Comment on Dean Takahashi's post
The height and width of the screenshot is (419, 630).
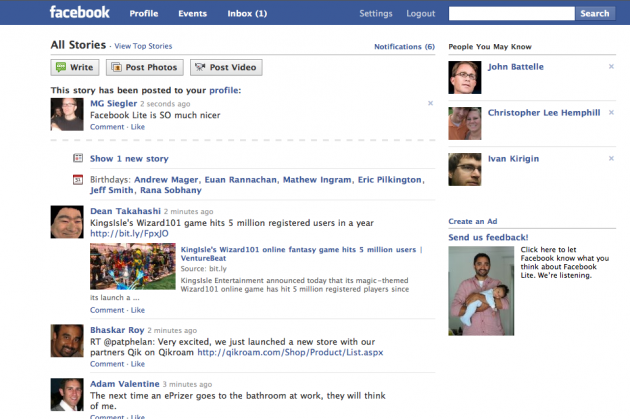[107, 310]
